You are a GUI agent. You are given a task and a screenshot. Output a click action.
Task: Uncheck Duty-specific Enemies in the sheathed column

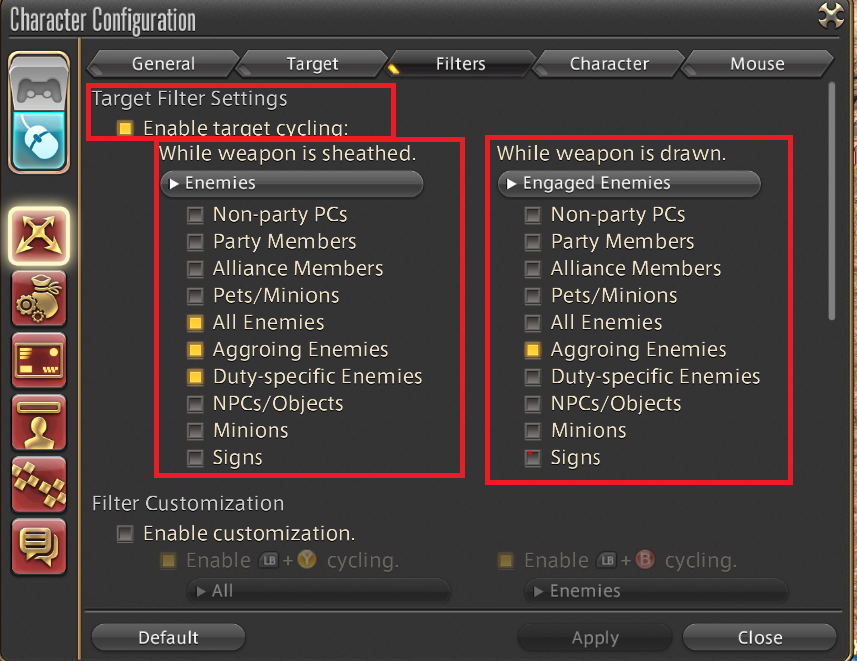pos(194,376)
